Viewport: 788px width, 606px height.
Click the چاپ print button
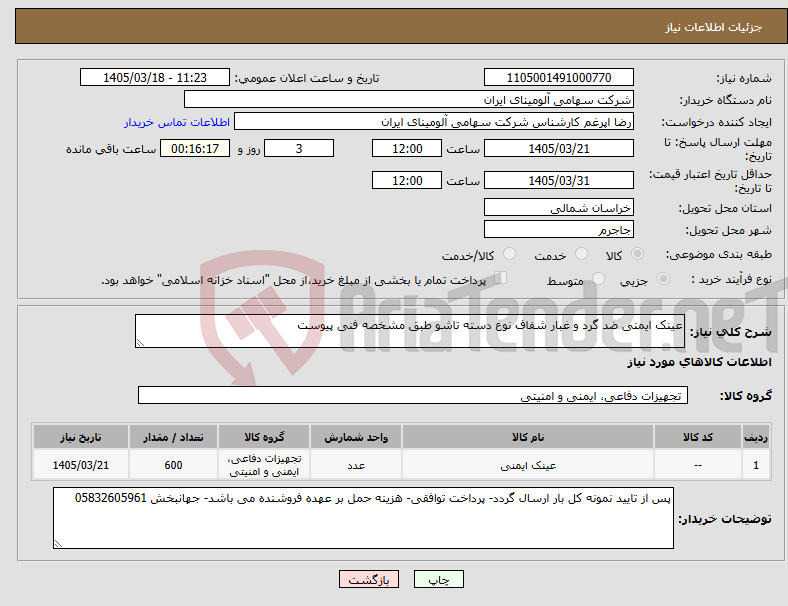pyautogui.click(x=439, y=579)
